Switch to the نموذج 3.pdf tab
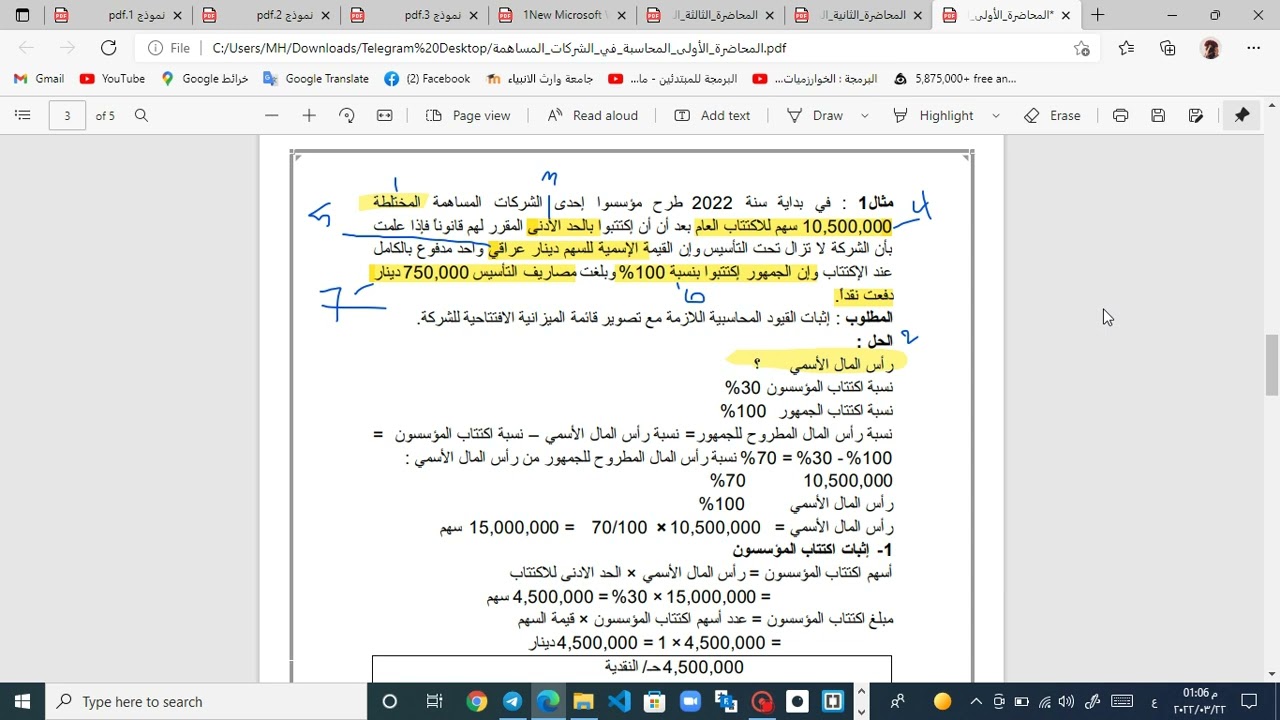Image resolution: width=1280 pixels, height=720 pixels. (412, 15)
